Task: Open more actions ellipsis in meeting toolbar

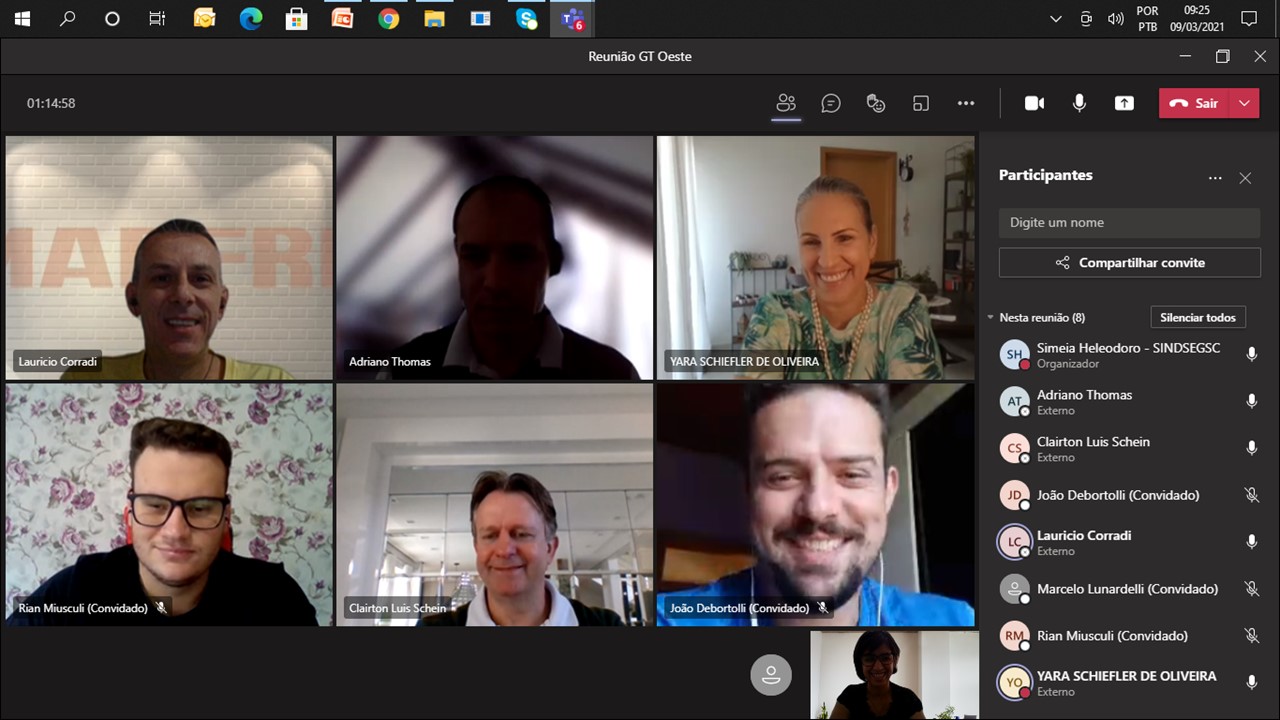Action: (x=965, y=103)
